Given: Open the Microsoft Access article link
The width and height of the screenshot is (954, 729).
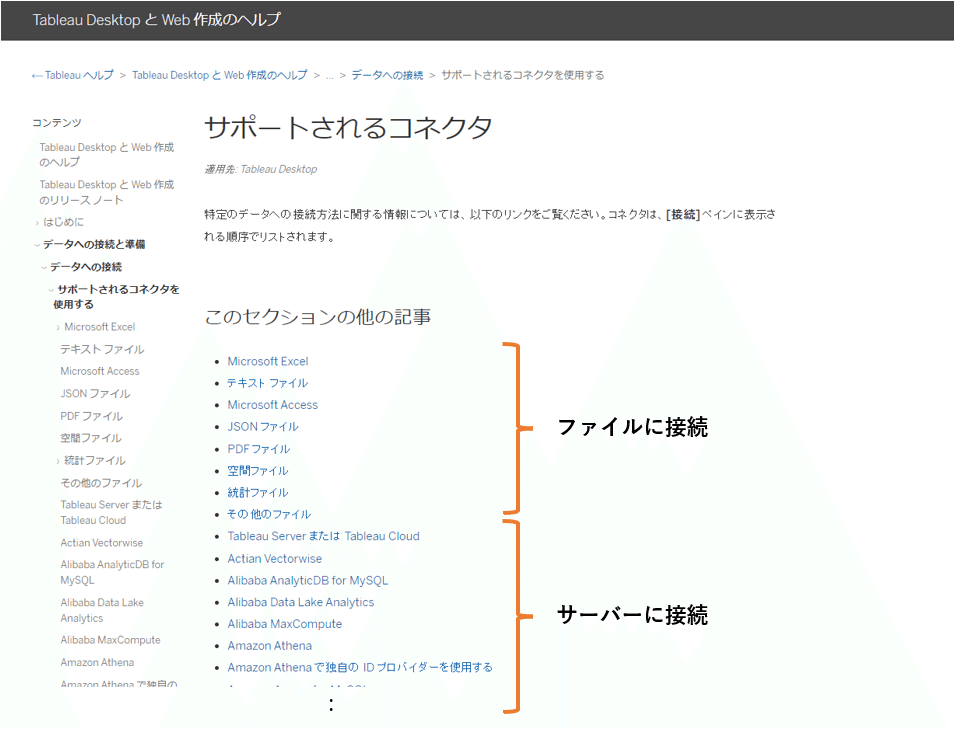Looking at the screenshot, I should pyautogui.click(x=273, y=405).
